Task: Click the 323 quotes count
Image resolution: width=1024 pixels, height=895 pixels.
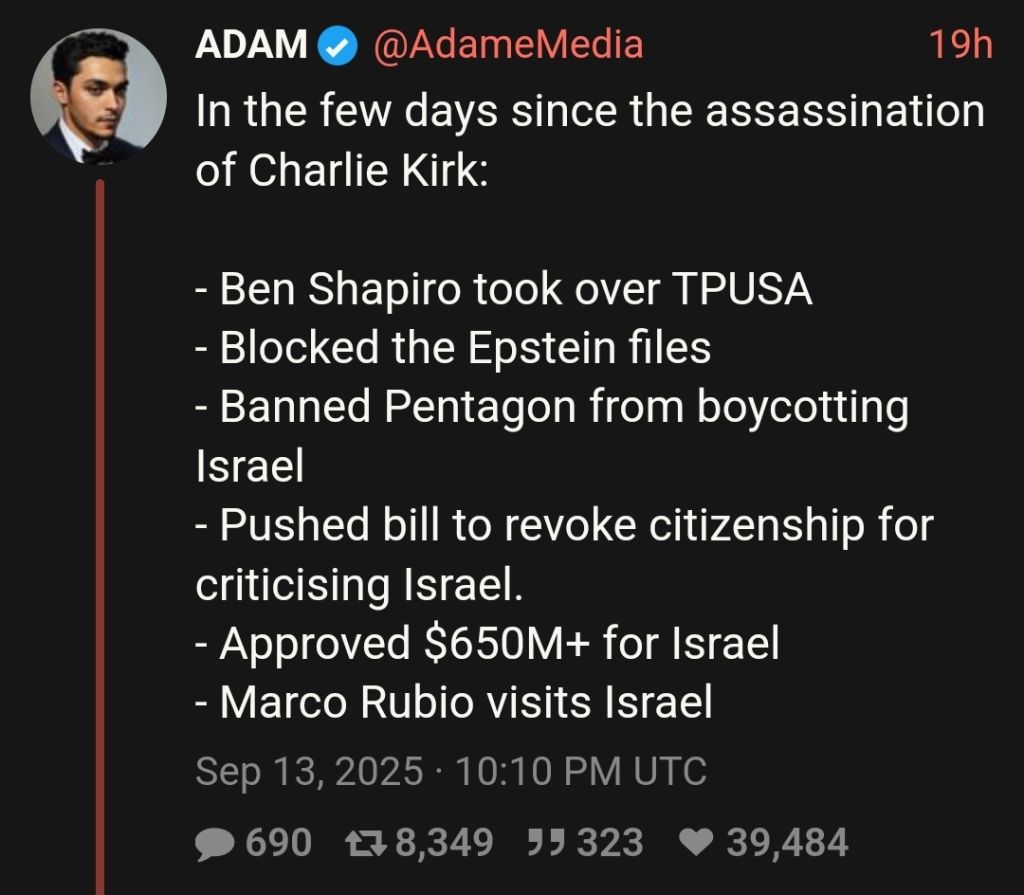Action: pos(610,842)
